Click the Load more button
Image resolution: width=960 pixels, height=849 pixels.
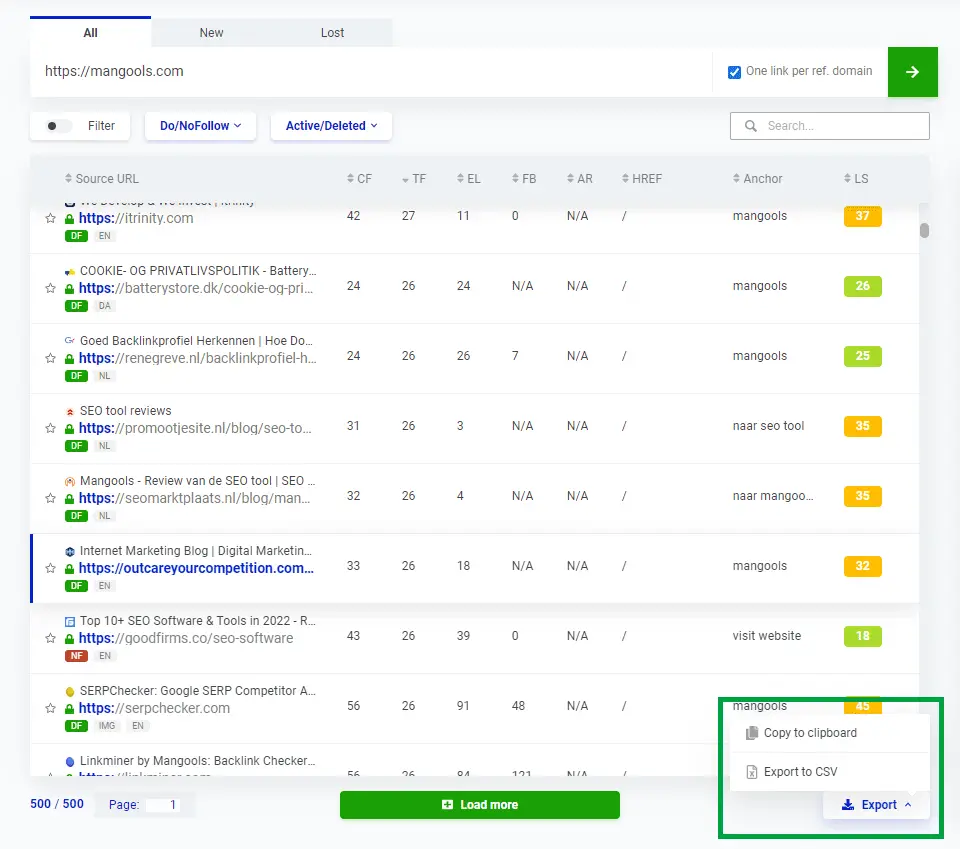pyautogui.click(x=479, y=805)
